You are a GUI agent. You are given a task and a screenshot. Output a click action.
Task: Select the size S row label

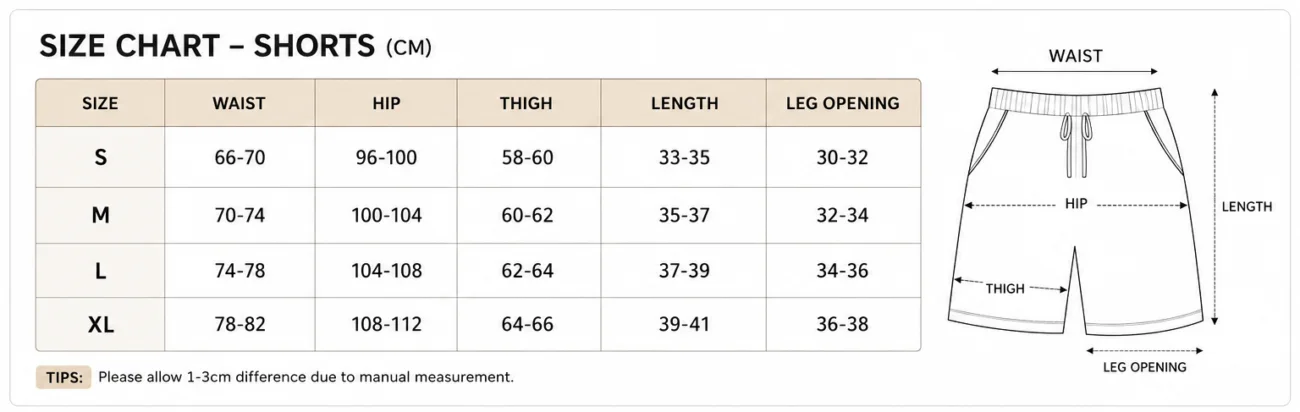100,157
